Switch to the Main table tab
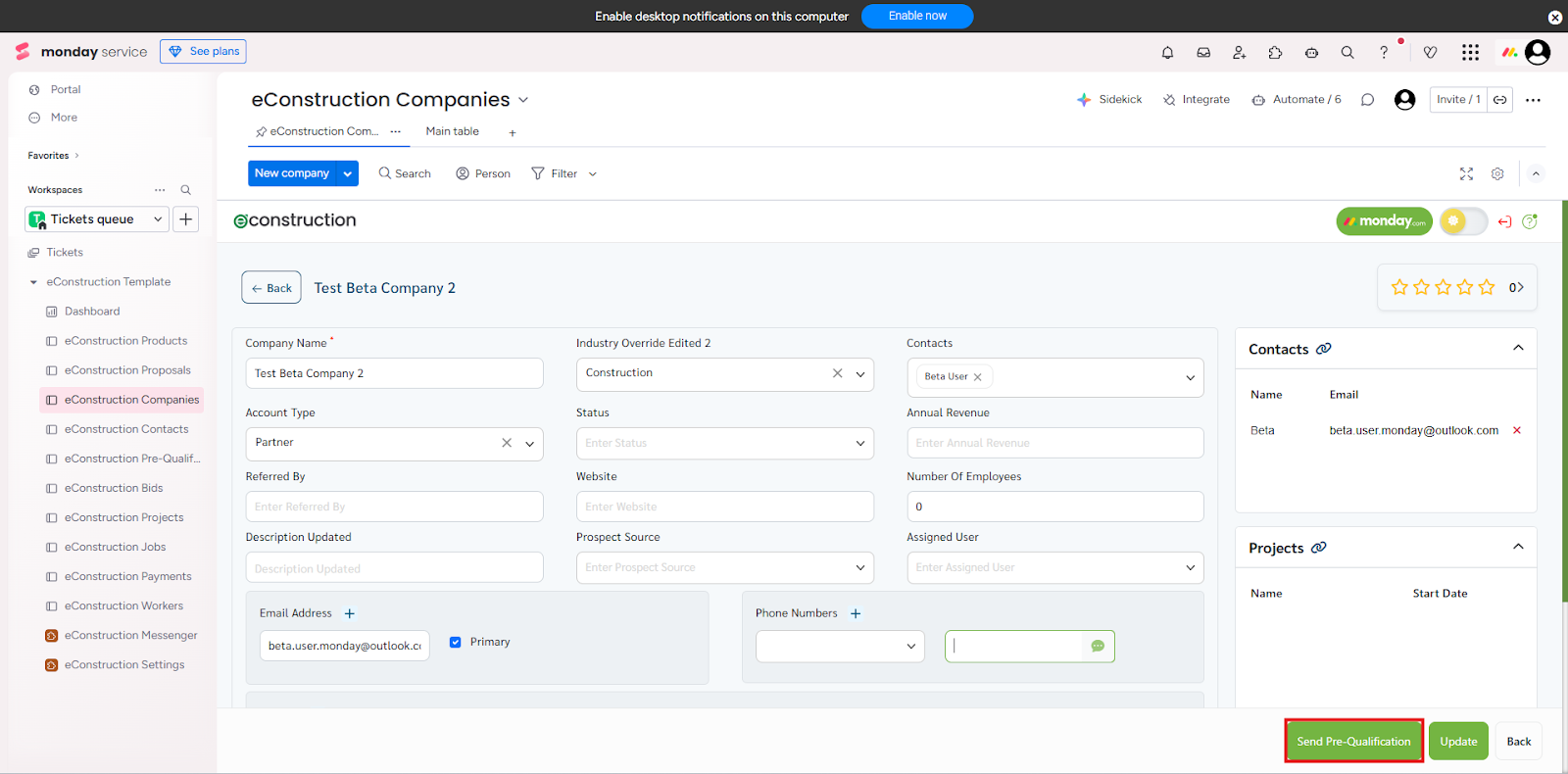This screenshot has height=774, width=1568. 452,131
